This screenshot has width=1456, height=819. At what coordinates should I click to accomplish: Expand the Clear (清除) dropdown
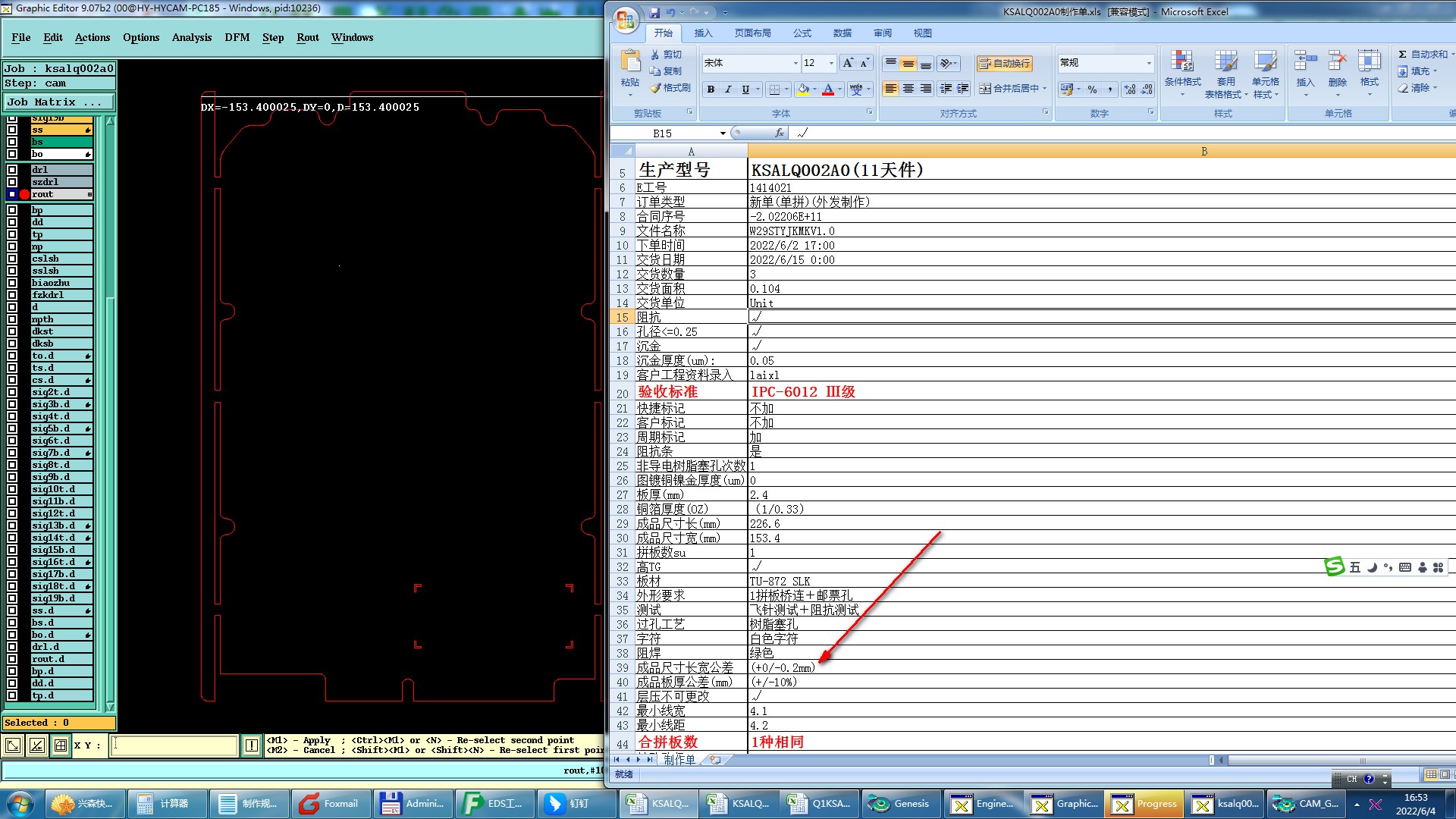pyautogui.click(x=1435, y=88)
